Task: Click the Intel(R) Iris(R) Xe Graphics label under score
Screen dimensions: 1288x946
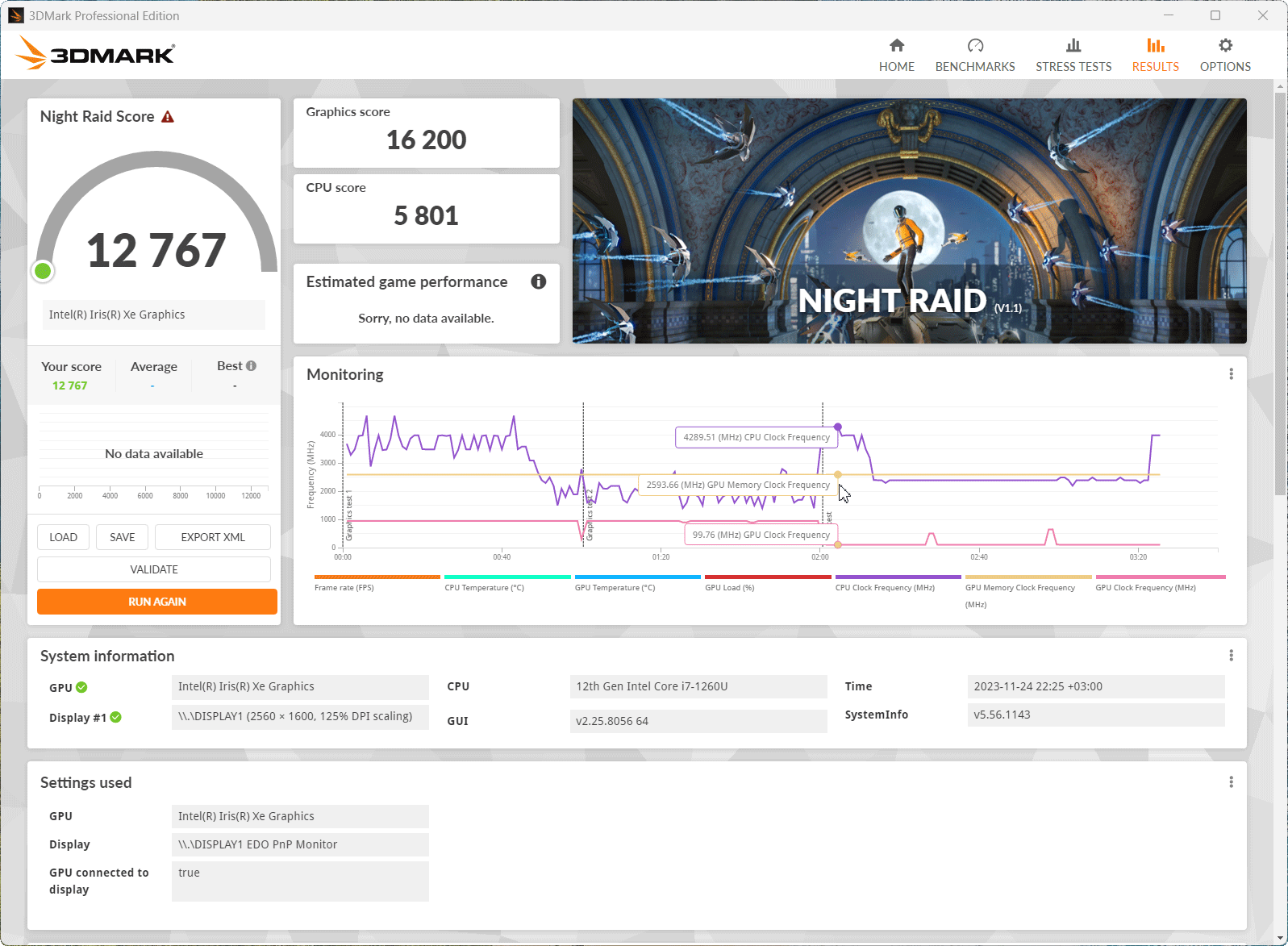Action: tap(154, 315)
